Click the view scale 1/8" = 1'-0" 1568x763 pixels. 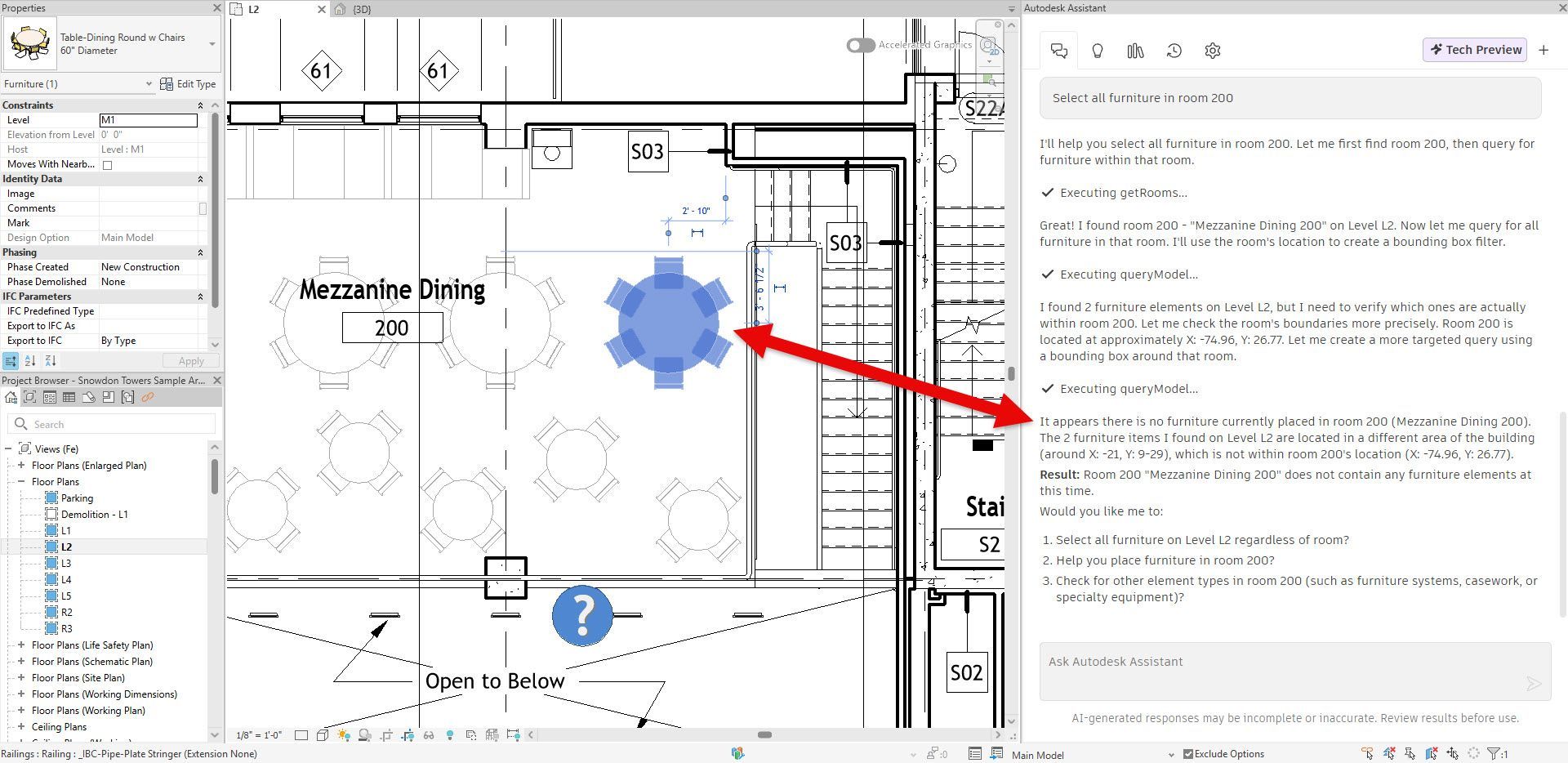(x=259, y=735)
